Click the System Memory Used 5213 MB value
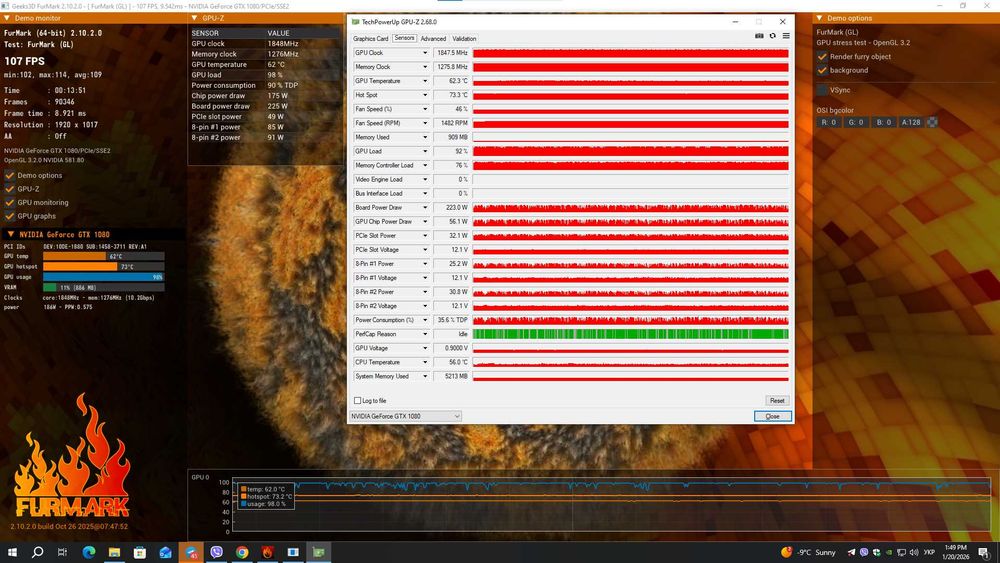Viewport: 1000px width, 563px height. 452,376
